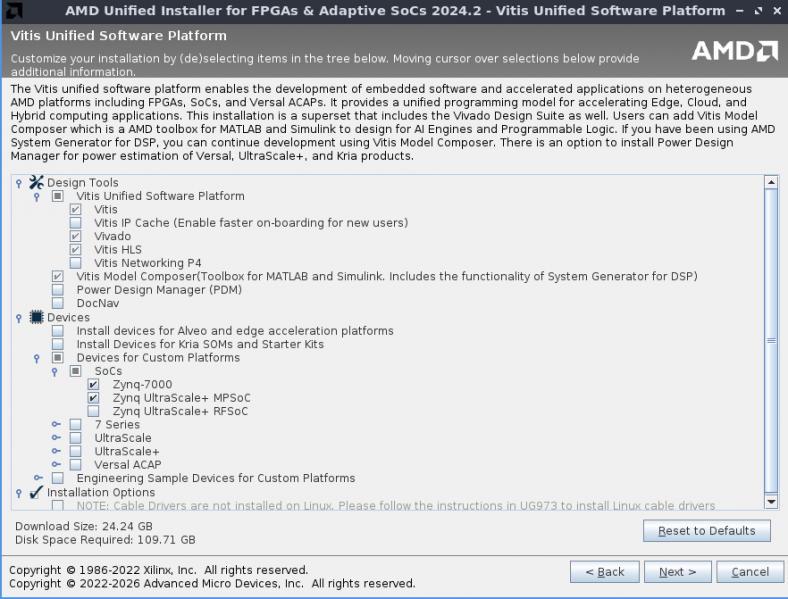Click the Devices chip icon
The width and height of the screenshot is (788, 599).
point(36,317)
